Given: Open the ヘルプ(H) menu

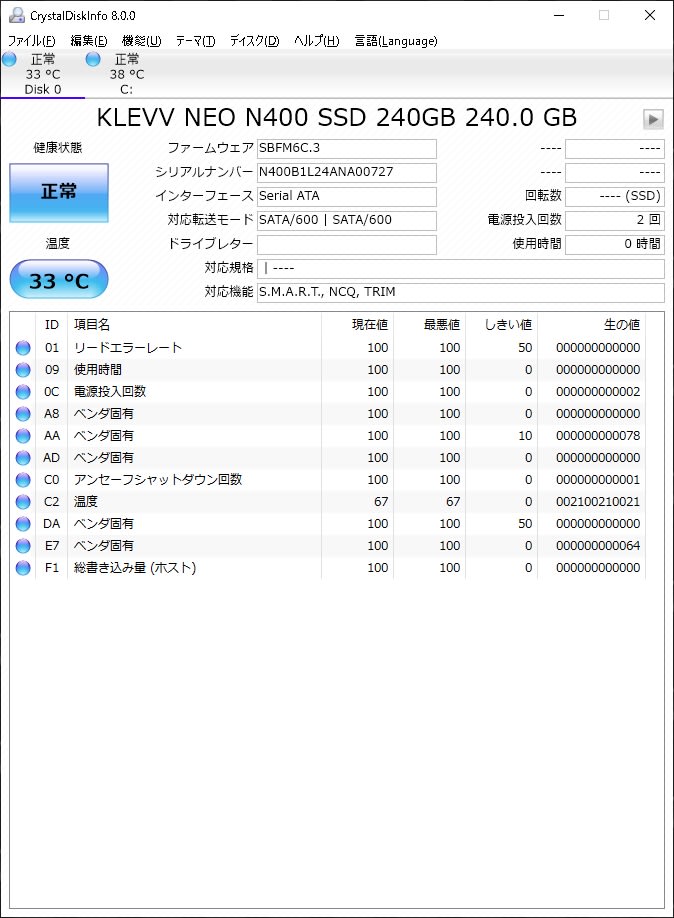Looking at the screenshot, I should tap(317, 40).
